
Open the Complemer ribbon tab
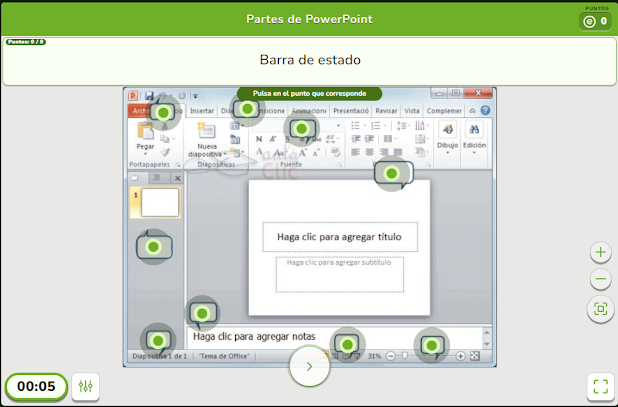click(x=444, y=111)
